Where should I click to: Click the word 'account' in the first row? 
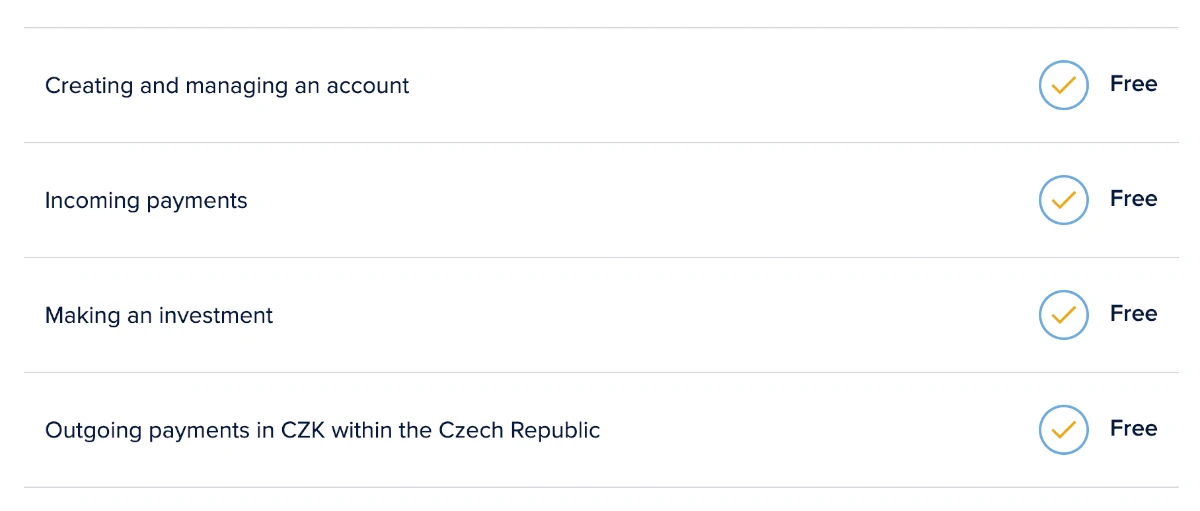368,86
